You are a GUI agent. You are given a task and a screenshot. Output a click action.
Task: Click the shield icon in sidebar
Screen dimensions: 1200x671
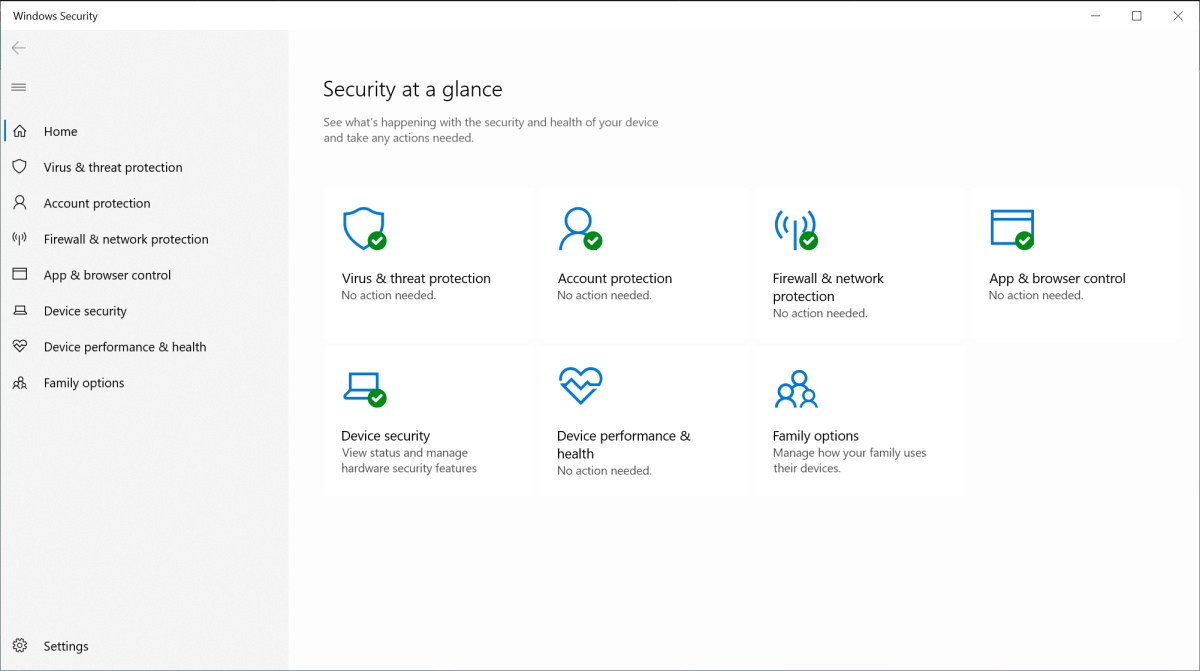click(x=20, y=167)
